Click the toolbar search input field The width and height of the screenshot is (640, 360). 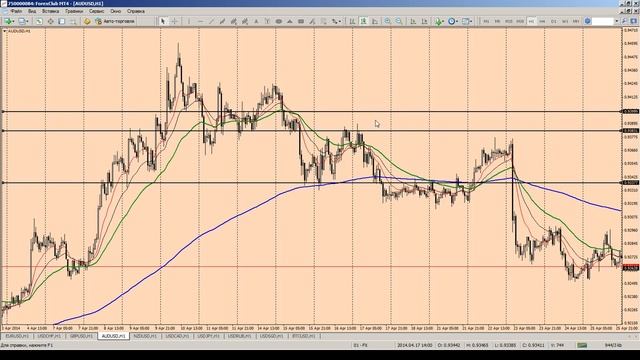[x=603, y=21]
